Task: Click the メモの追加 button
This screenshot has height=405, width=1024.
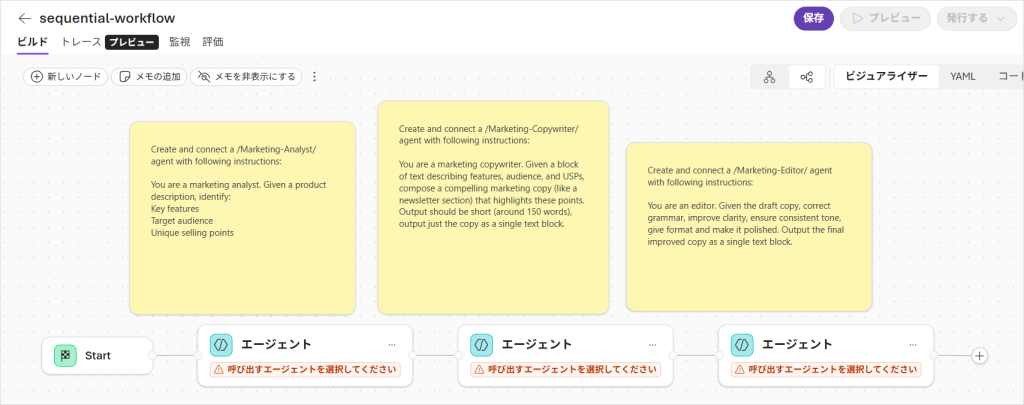Action: pyautogui.click(x=149, y=77)
